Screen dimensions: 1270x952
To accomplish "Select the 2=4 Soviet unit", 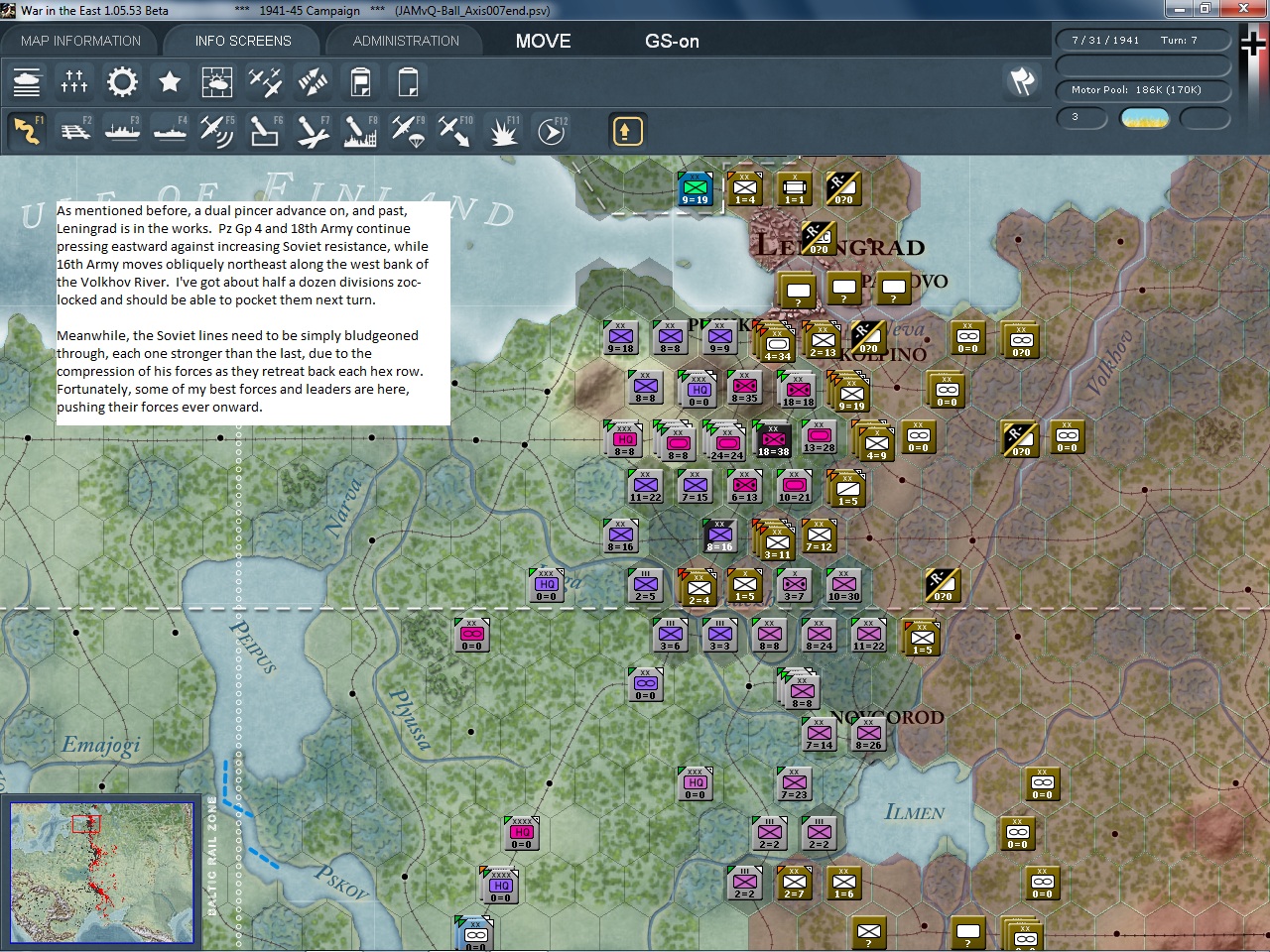I will (x=698, y=589).
